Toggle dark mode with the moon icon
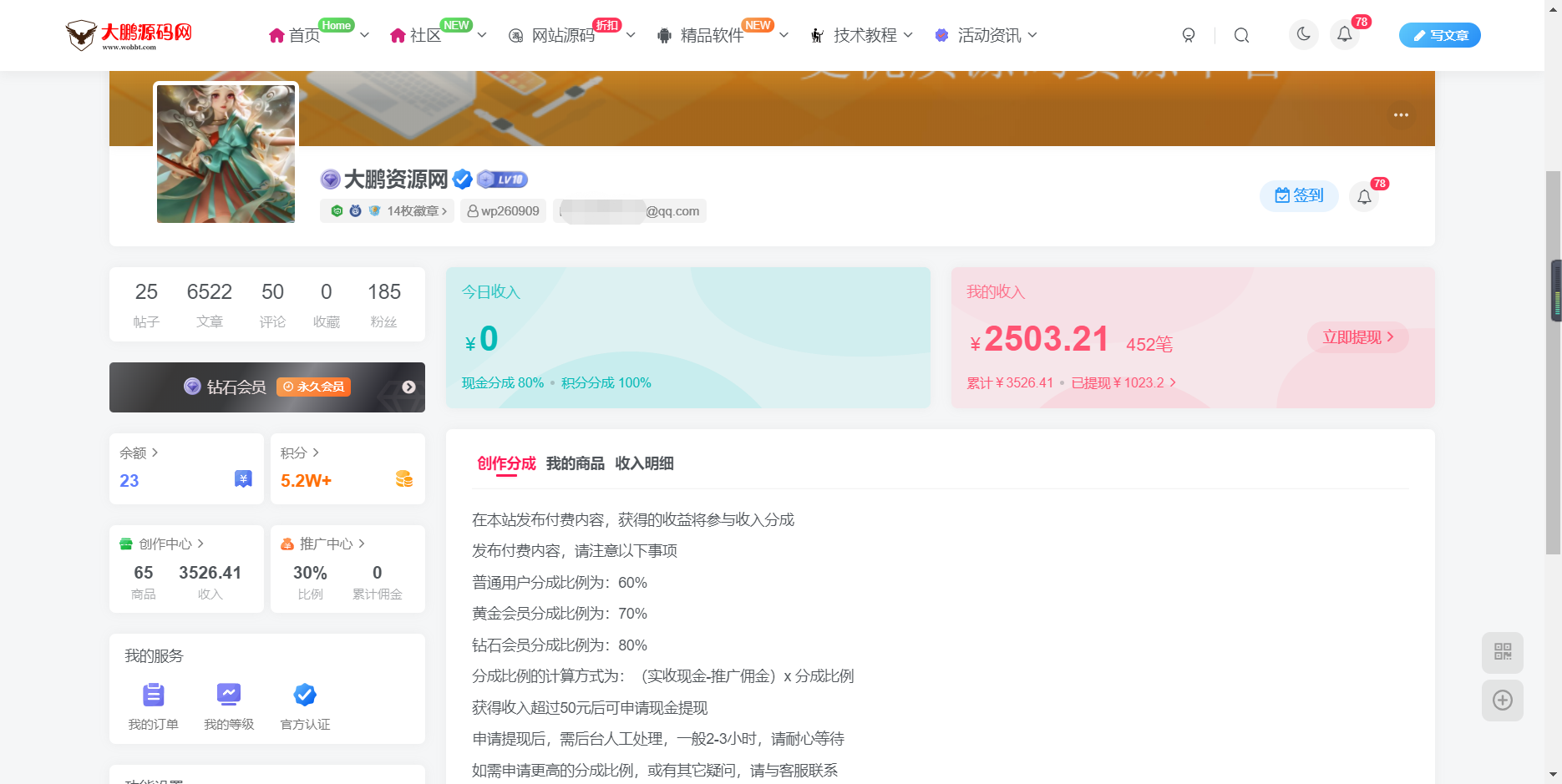The image size is (1562, 784). tap(1303, 35)
